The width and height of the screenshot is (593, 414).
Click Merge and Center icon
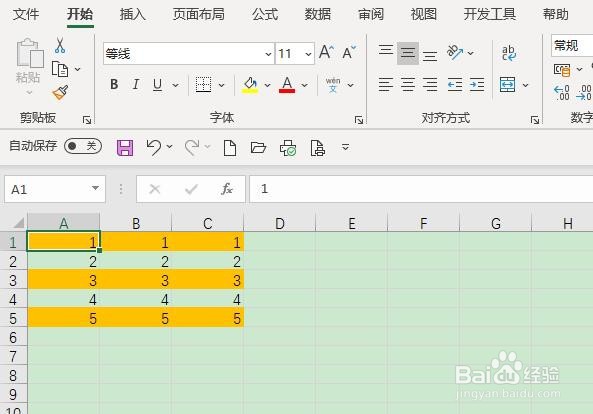click(x=507, y=84)
